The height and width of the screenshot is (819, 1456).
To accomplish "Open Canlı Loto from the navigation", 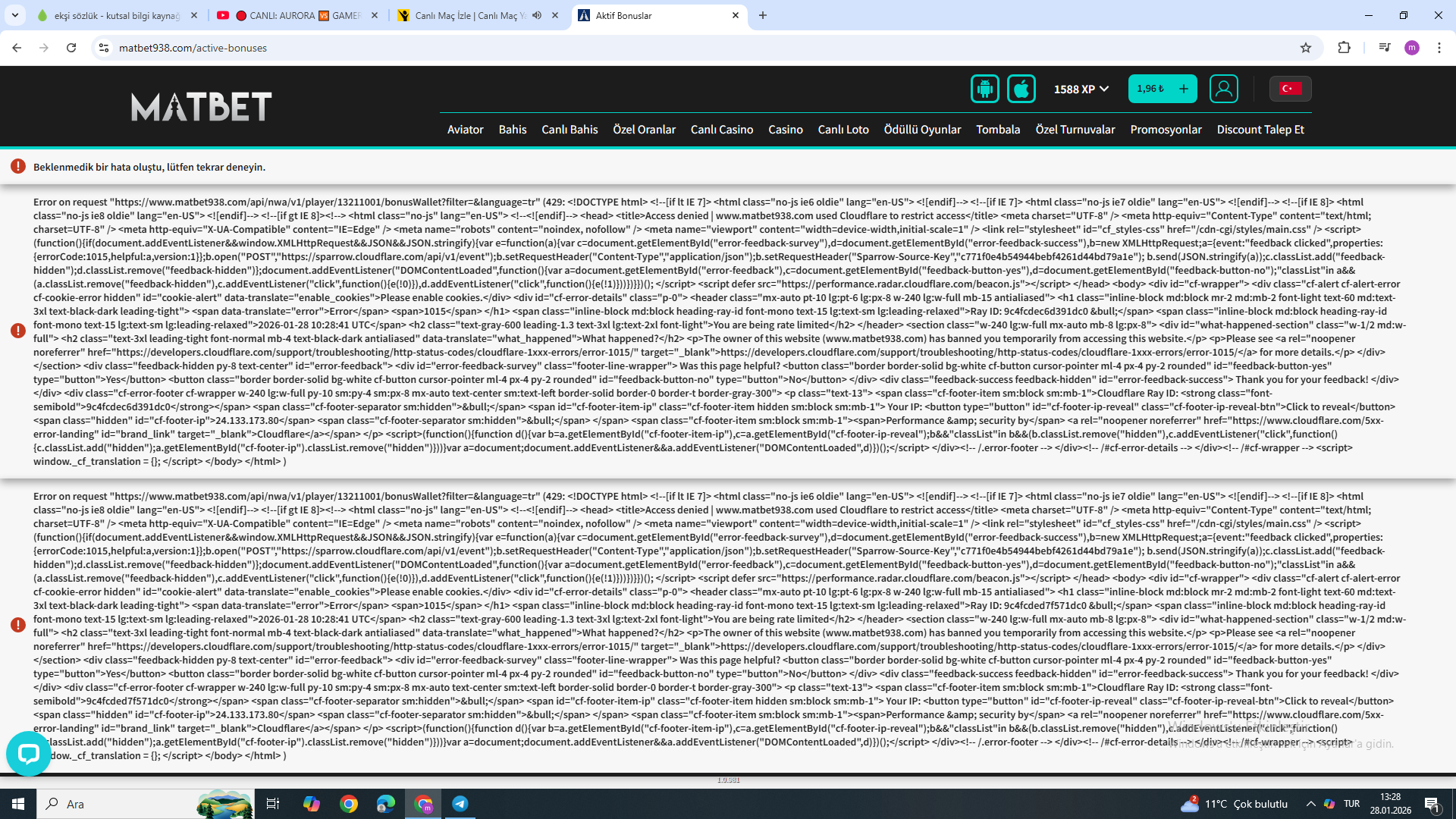I will point(843,130).
